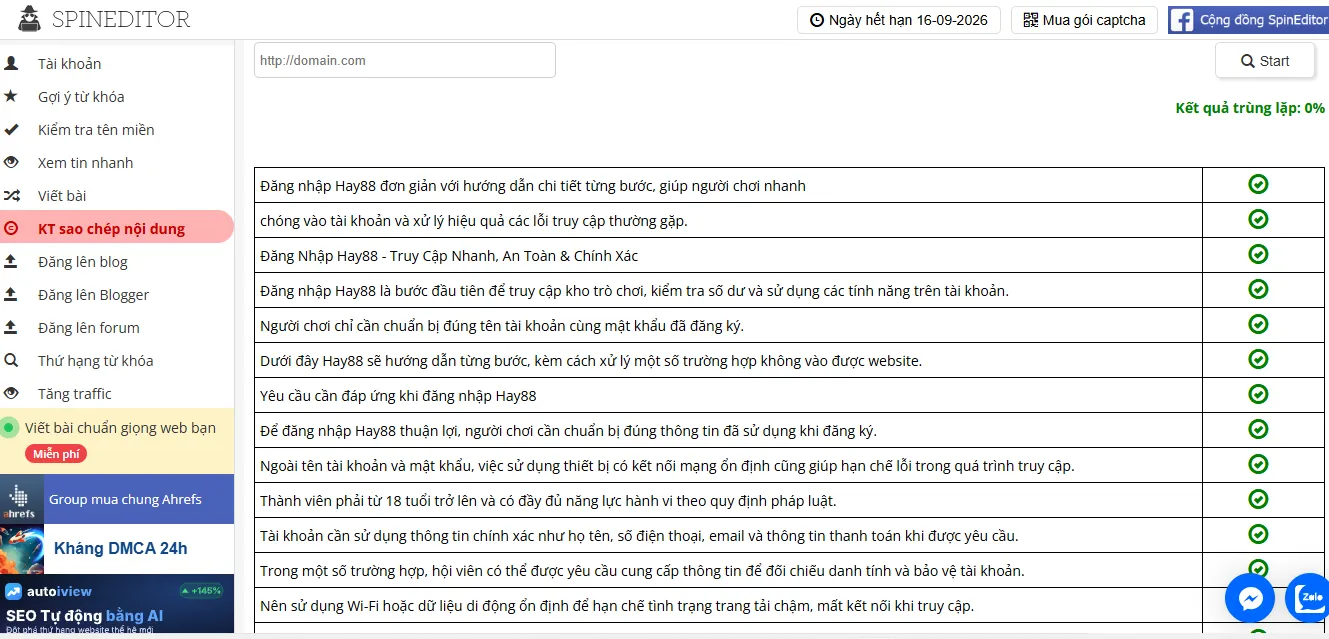Click the check mark for the 'Yêu cầu cần đáp ứng' row
The height and width of the screenshot is (639, 1329).
click(1258, 394)
